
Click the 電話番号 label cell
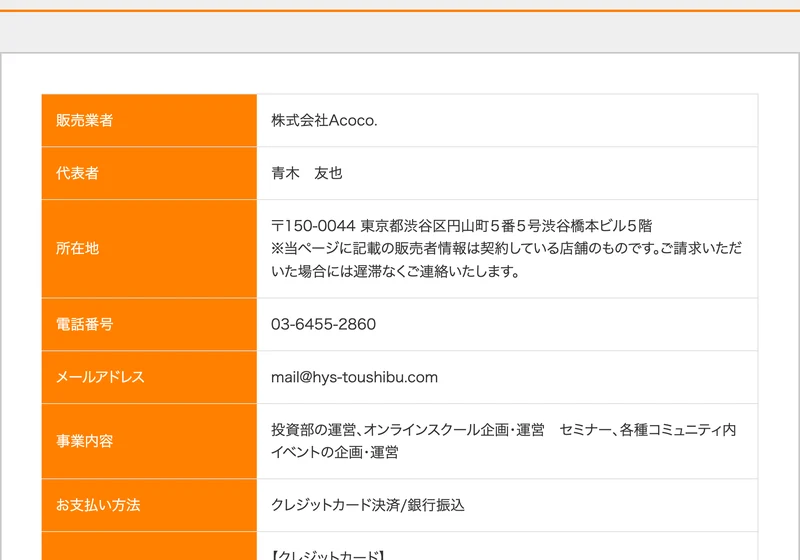[x=149, y=324]
